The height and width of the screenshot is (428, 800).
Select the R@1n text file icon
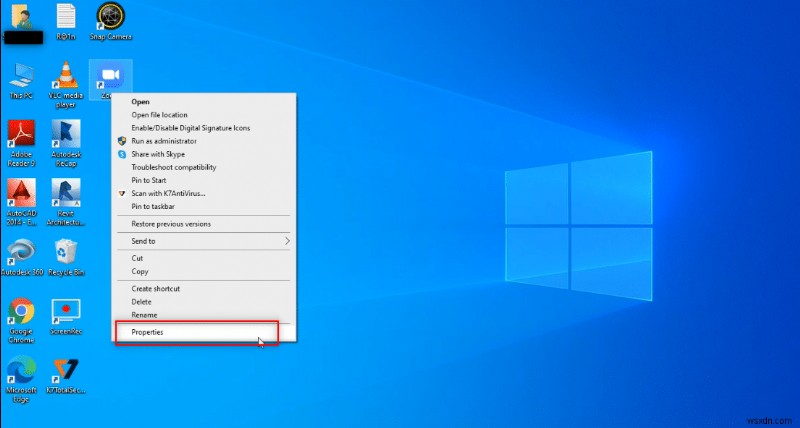point(66,22)
